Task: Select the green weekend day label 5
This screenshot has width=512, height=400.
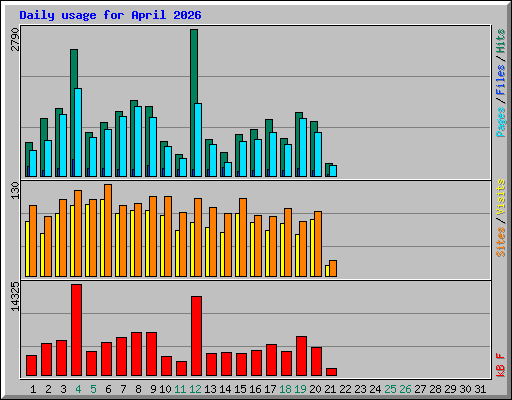Action: (93, 389)
